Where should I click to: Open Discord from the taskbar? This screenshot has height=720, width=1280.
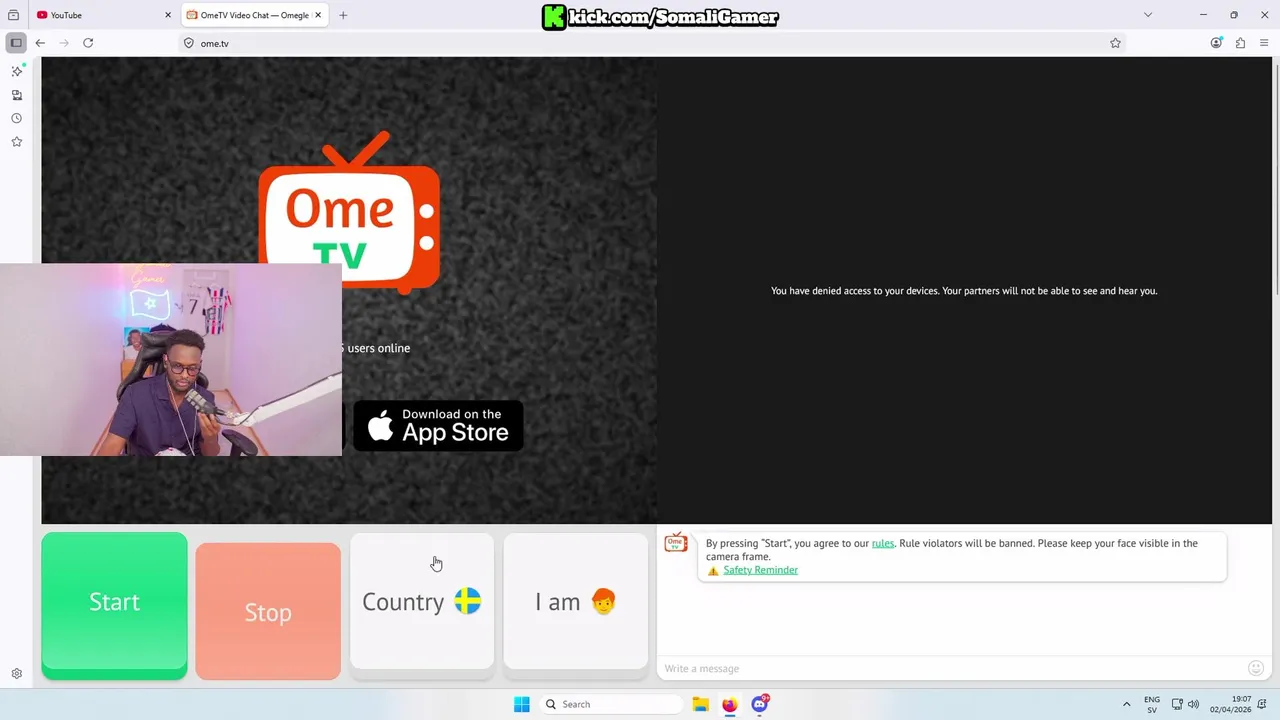[x=760, y=704]
